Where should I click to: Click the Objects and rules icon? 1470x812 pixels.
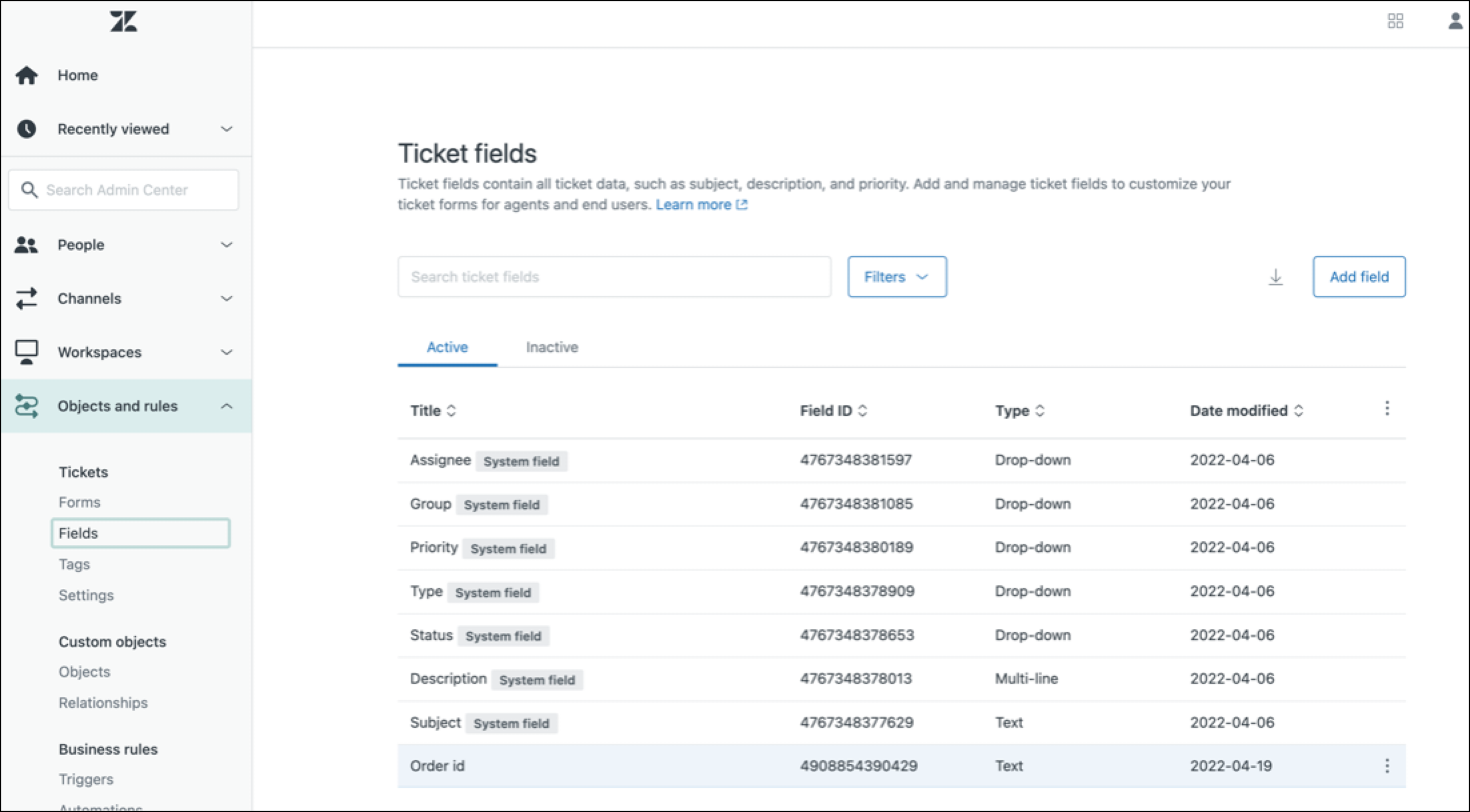coord(26,406)
